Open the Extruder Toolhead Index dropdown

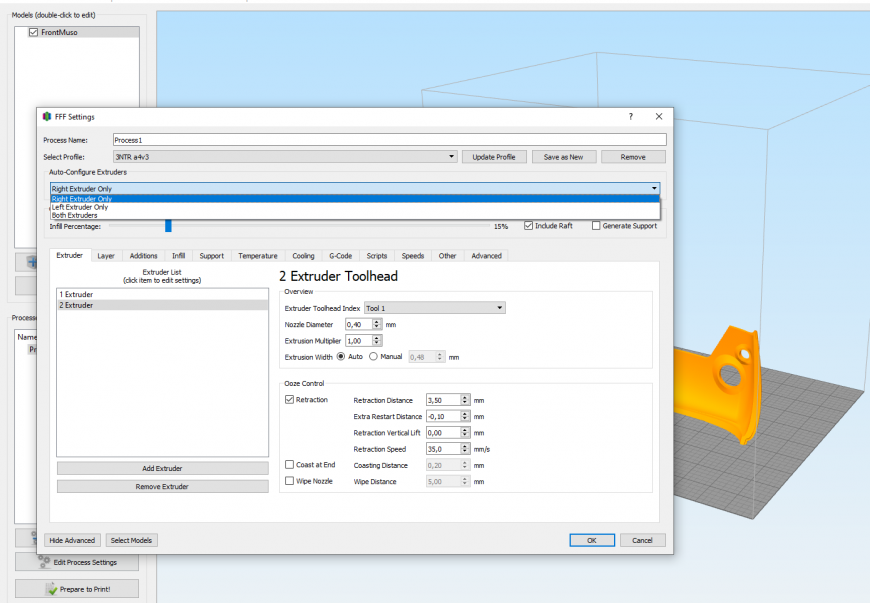tap(499, 307)
